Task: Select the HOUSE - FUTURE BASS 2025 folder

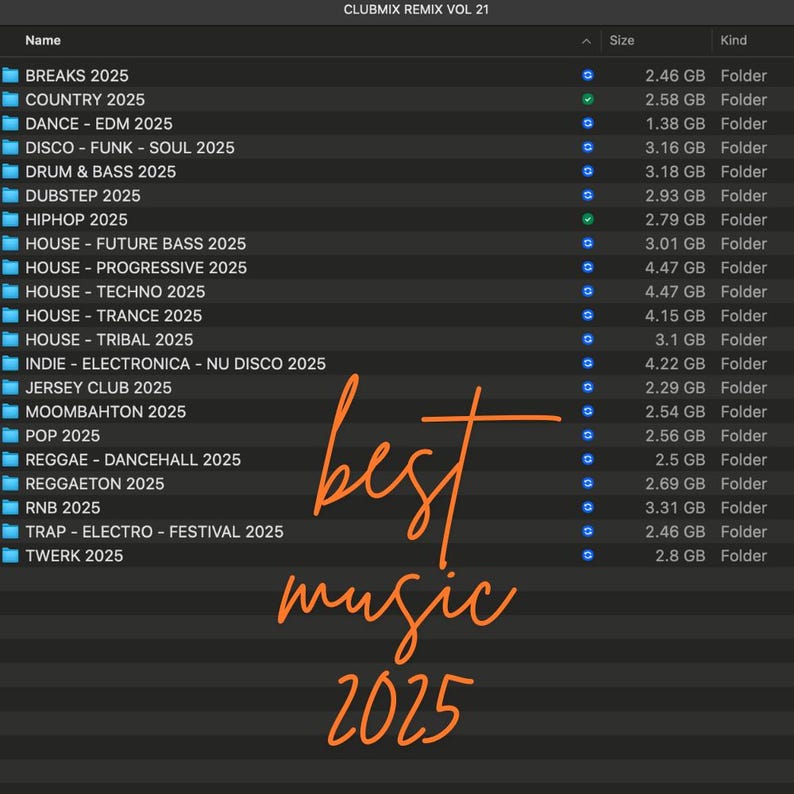Action: click(x=136, y=244)
